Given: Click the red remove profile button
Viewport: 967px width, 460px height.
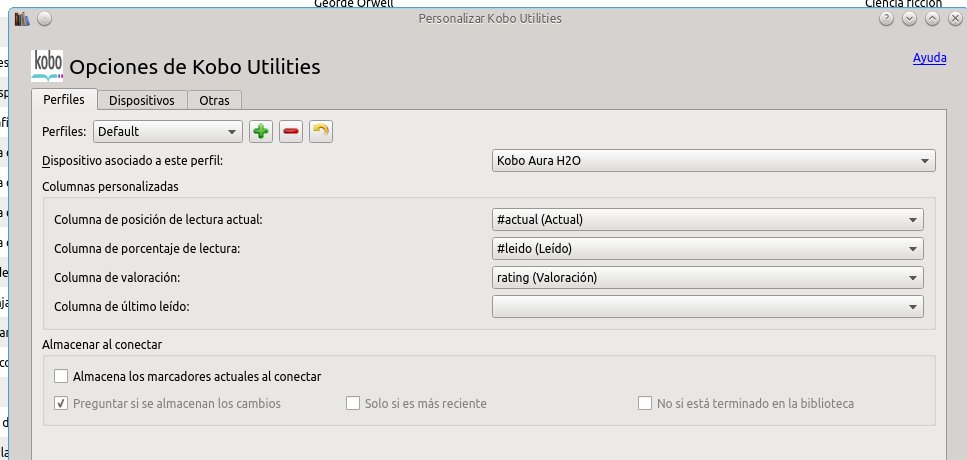Looking at the screenshot, I should tap(291, 131).
